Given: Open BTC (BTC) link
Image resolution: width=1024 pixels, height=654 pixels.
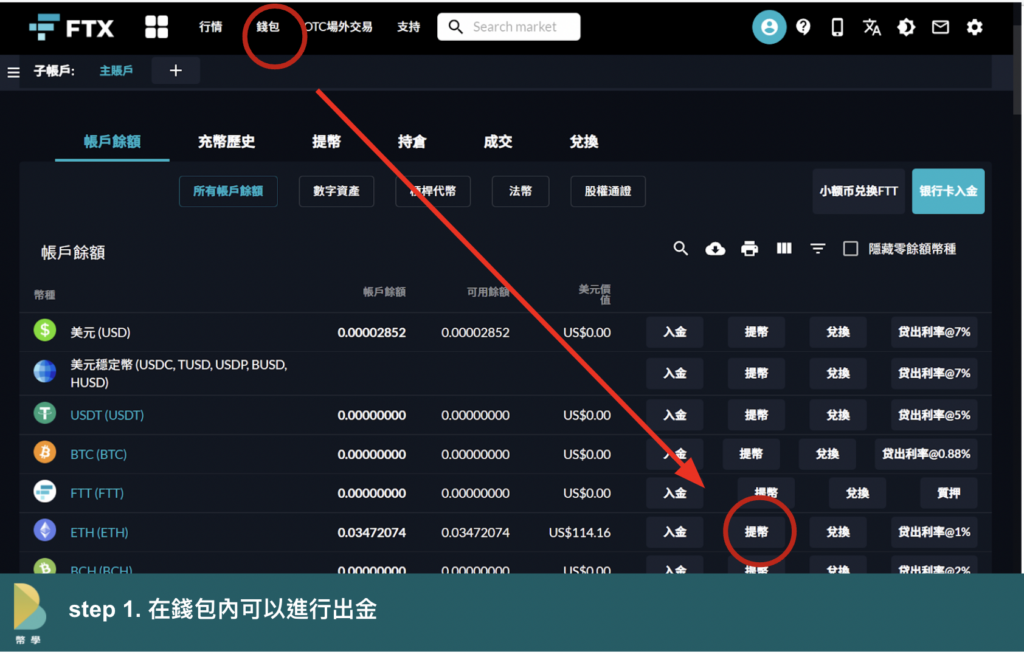Looking at the screenshot, I should click(x=99, y=454).
